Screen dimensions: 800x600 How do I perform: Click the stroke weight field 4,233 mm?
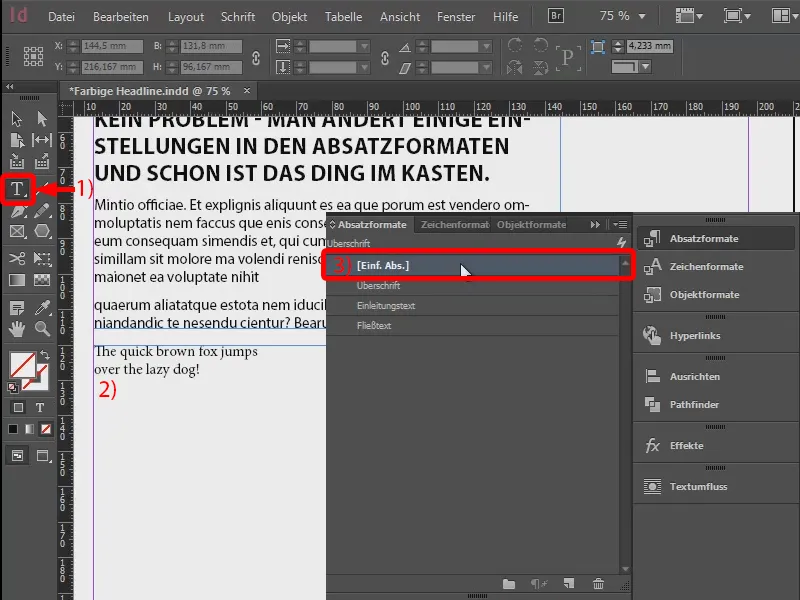tap(649, 46)
